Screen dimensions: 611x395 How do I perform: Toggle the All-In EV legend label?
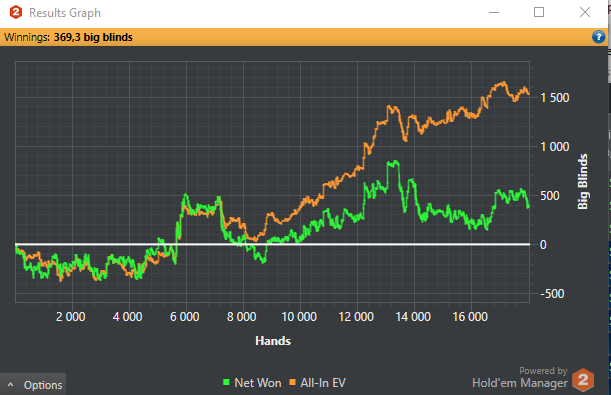(323, 383)
